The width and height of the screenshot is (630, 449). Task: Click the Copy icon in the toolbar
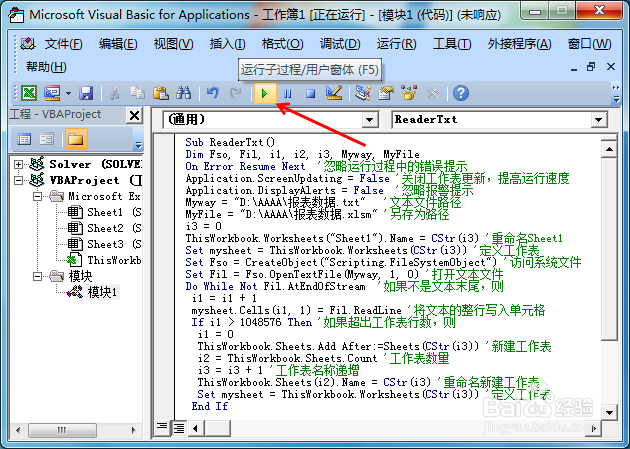pyautogui.click(x=137, y=94)
